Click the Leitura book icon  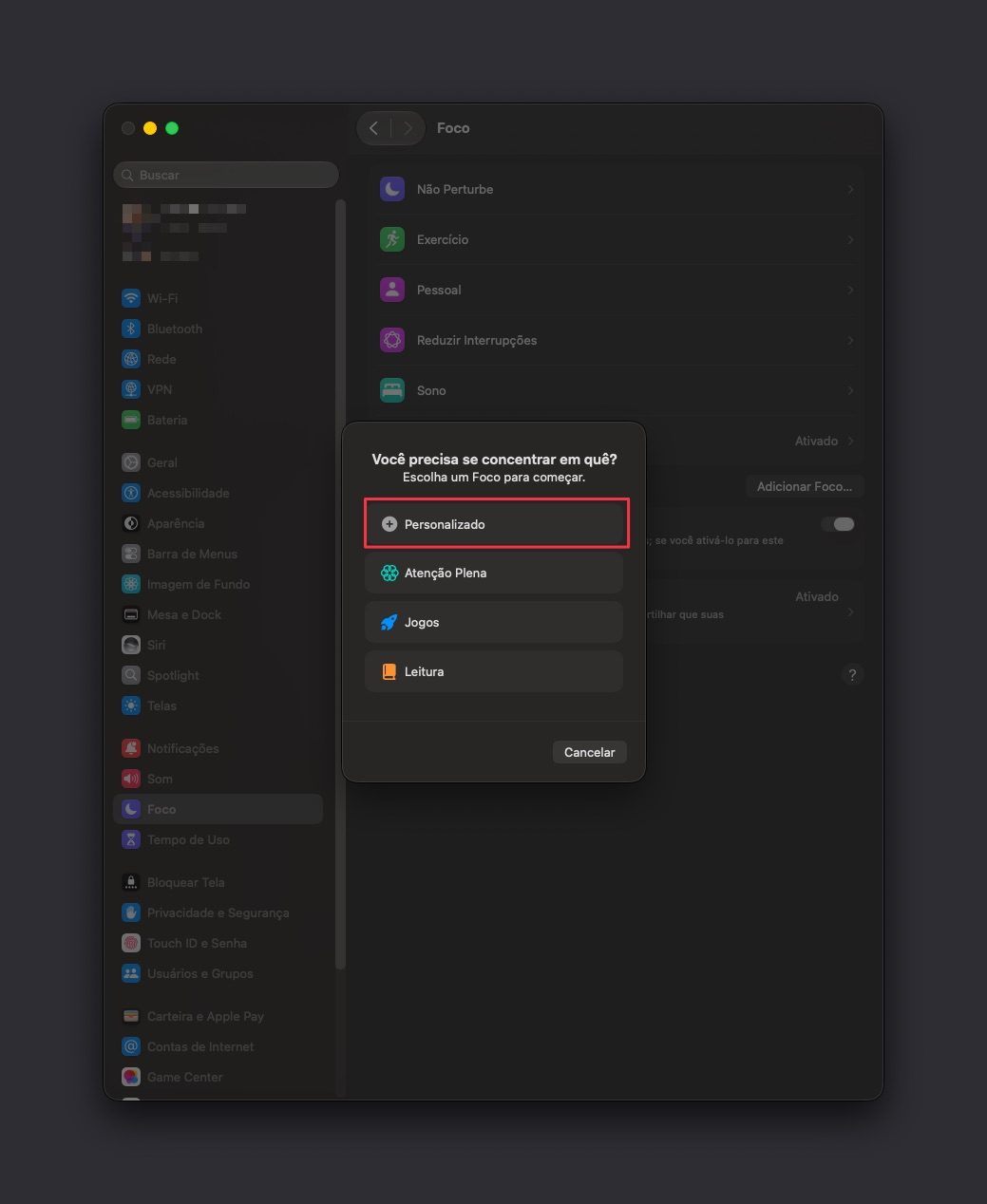389,671
